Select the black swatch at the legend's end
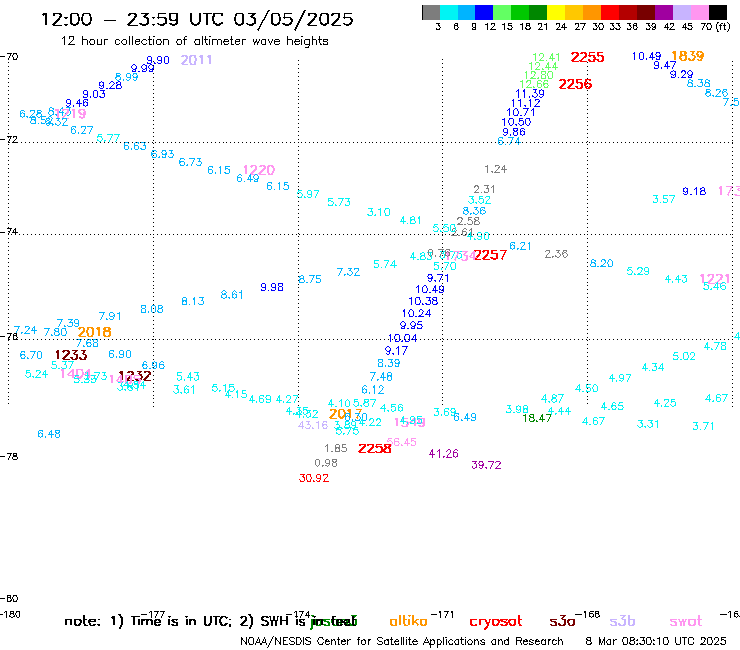Screen dimensions: 740x650 click(x=717, y=12)
